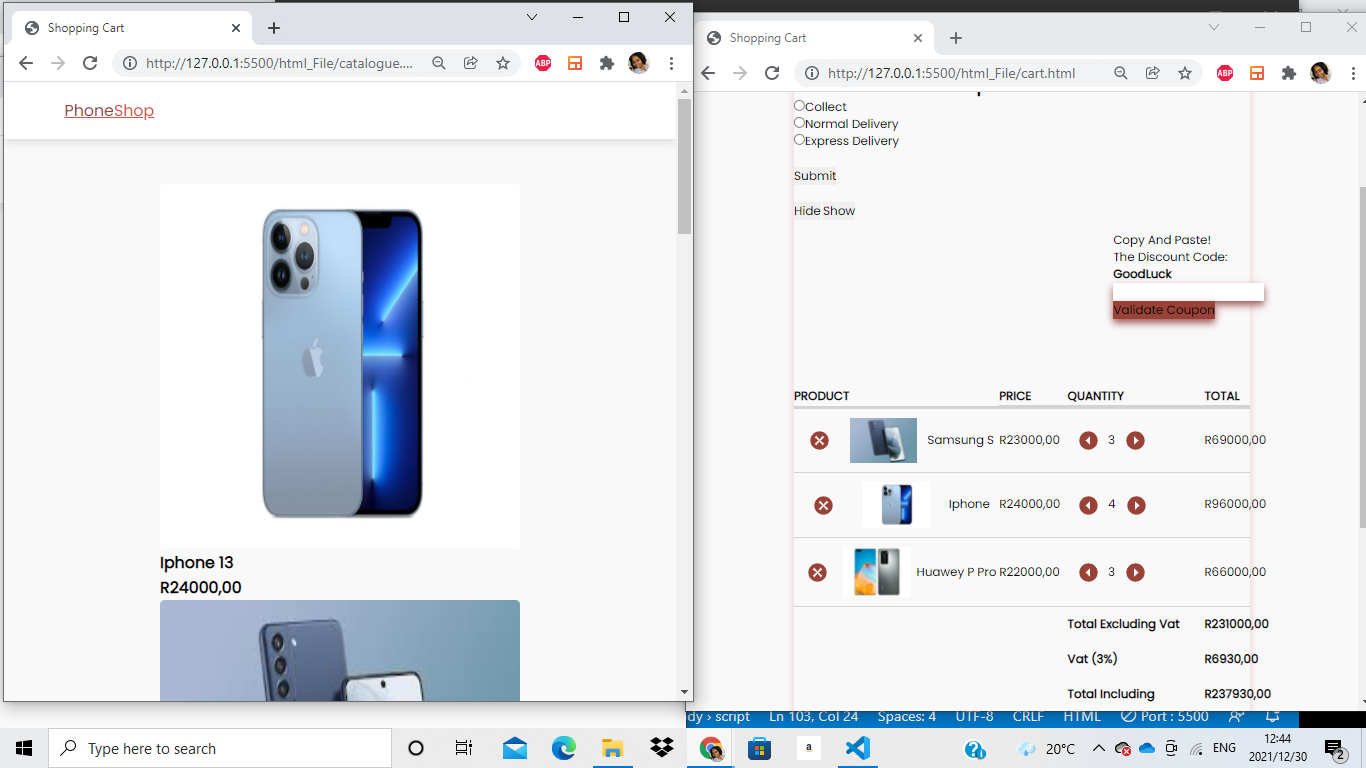The image size is (1366, 768).
Task: Open the PhoneShop link in catalogue window
Action: point(109,111)
